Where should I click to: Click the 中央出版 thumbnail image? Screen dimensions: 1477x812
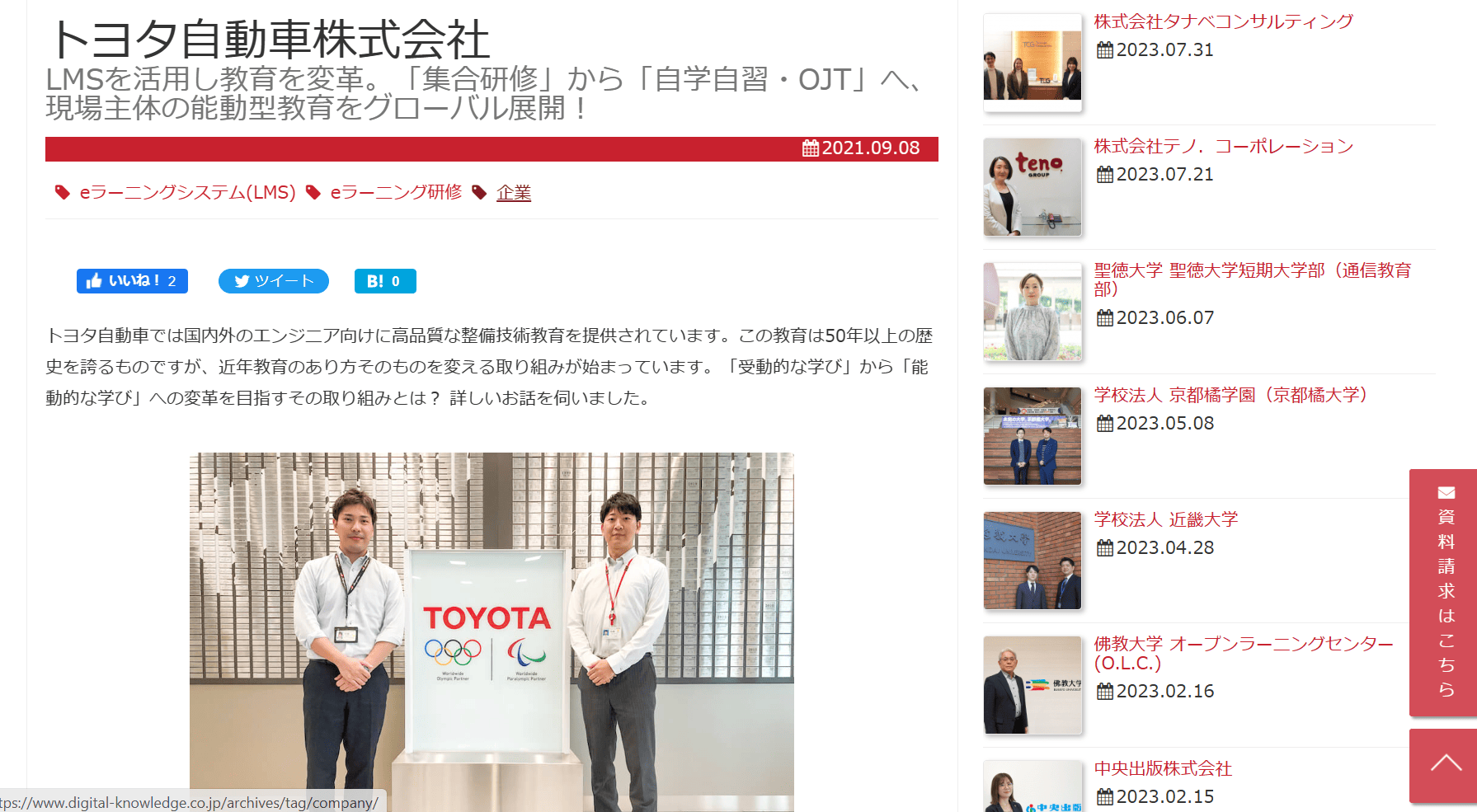point(1032,786)
